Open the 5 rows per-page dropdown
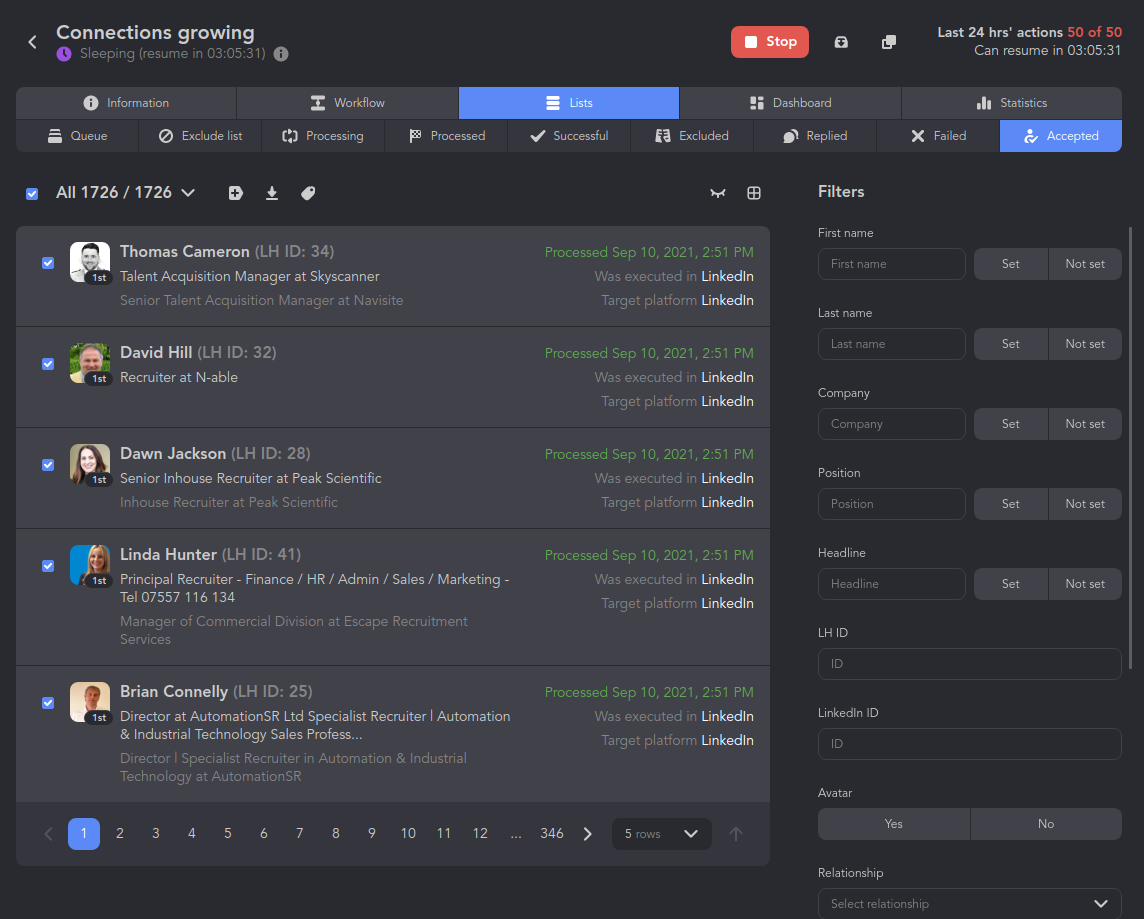Image resolution: width=1144 pixels, height=919 pixels. [661, 833]
